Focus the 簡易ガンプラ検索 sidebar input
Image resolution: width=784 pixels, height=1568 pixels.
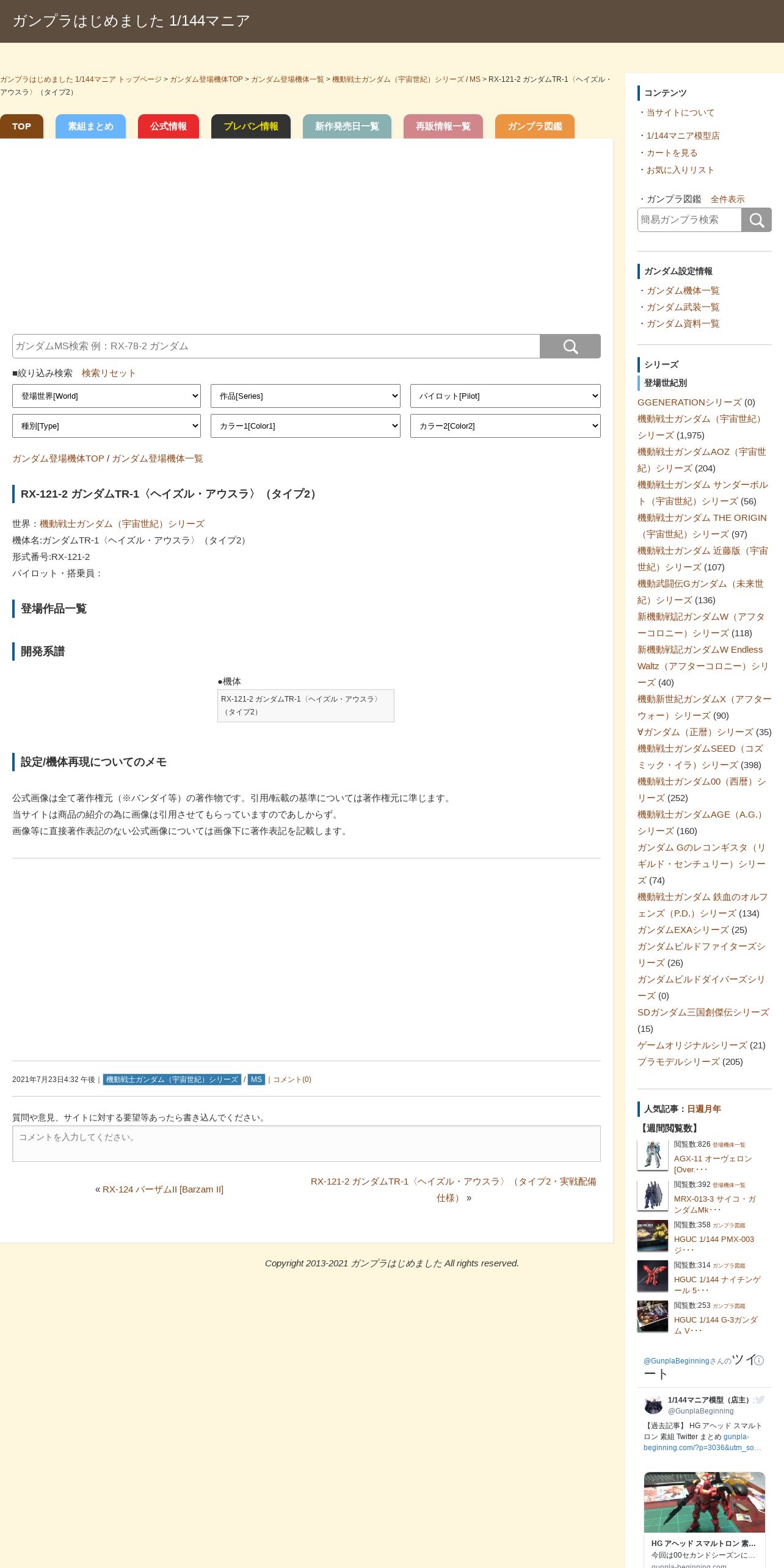pos(689,220)
